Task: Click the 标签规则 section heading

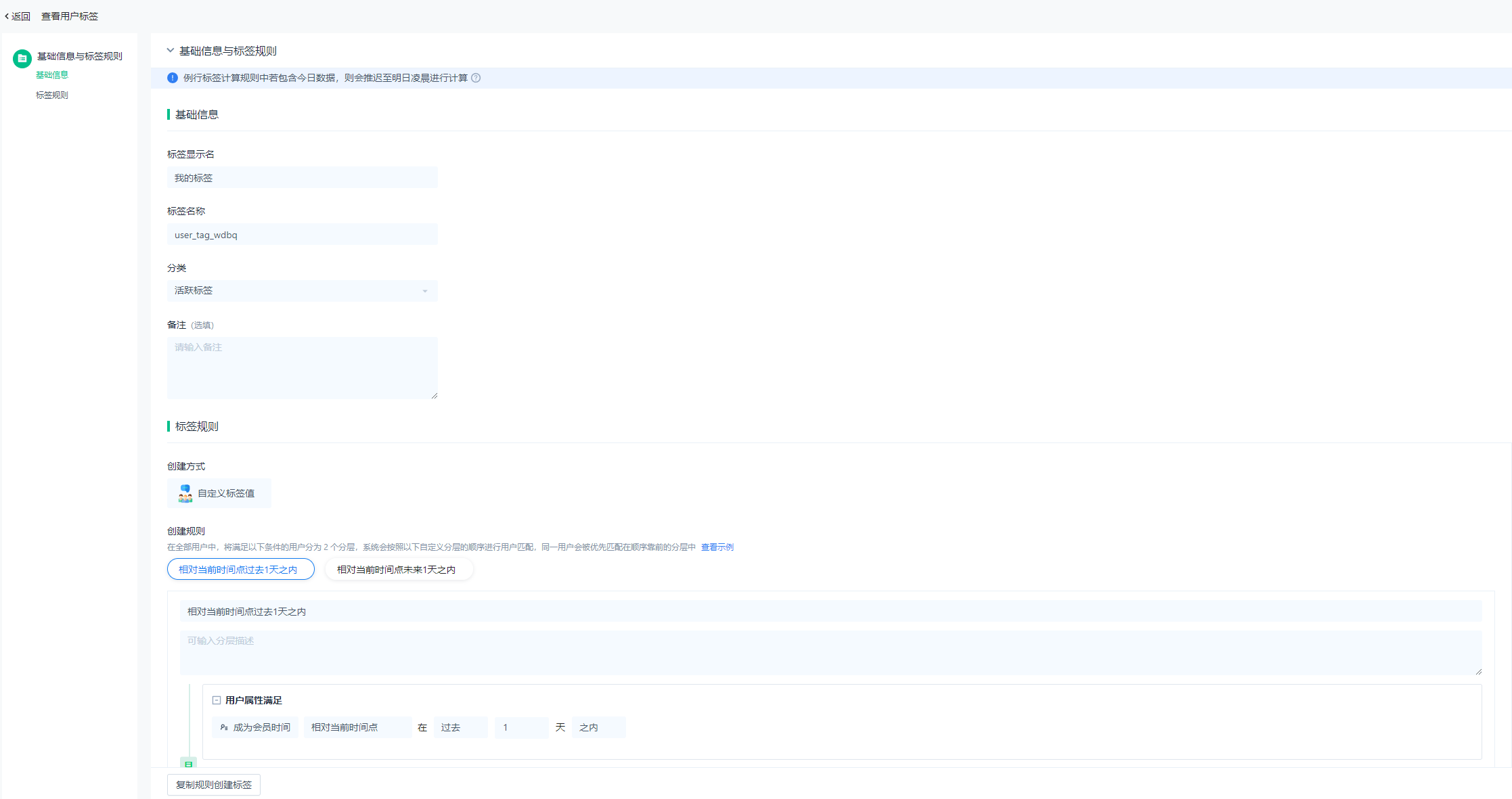Action: (x=197, y=426)
